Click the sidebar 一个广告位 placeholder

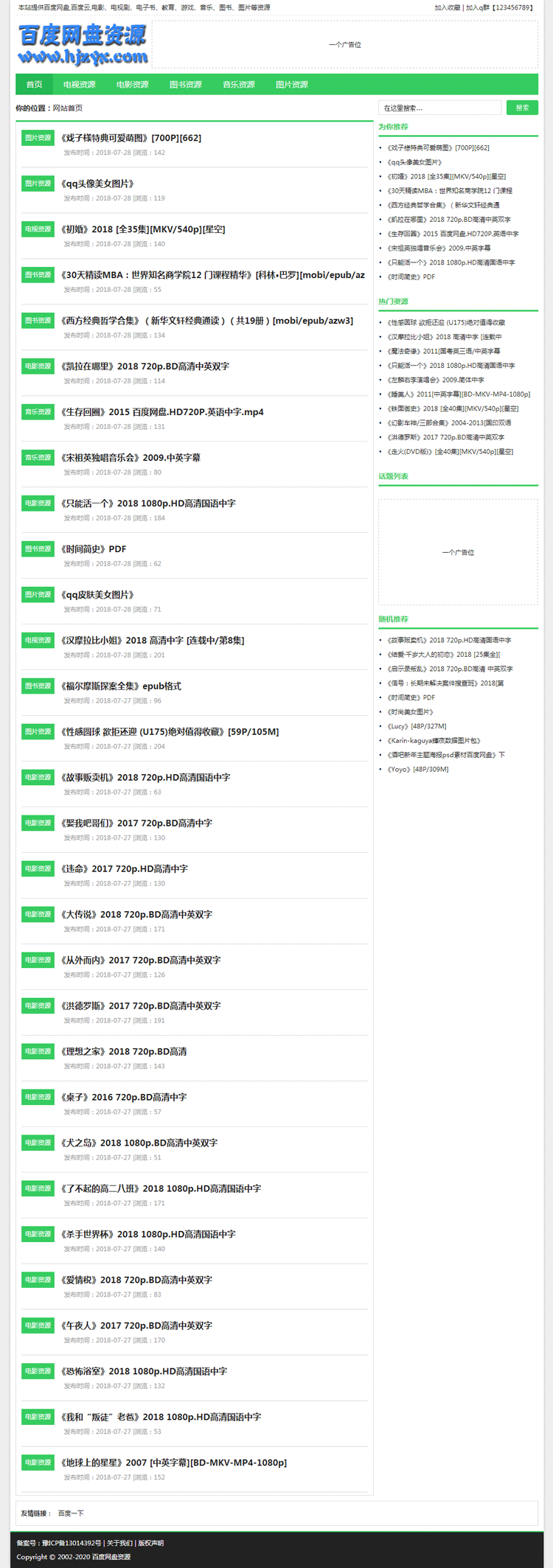point(458,552)
